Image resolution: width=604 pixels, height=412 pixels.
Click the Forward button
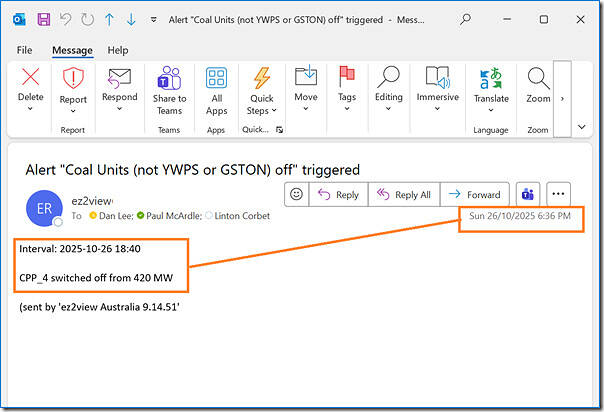474,195
